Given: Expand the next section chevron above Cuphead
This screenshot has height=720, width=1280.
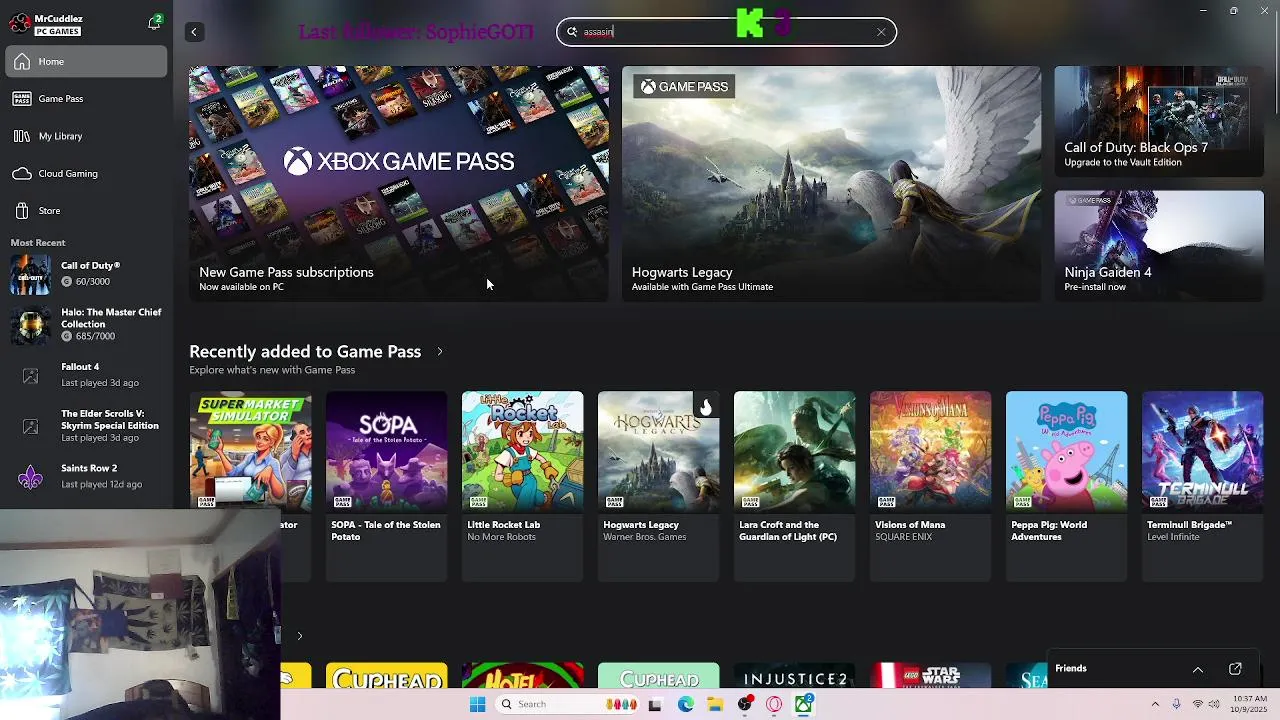Looking at the screenshot, I should pyautogui.click(x=299, y=636).
